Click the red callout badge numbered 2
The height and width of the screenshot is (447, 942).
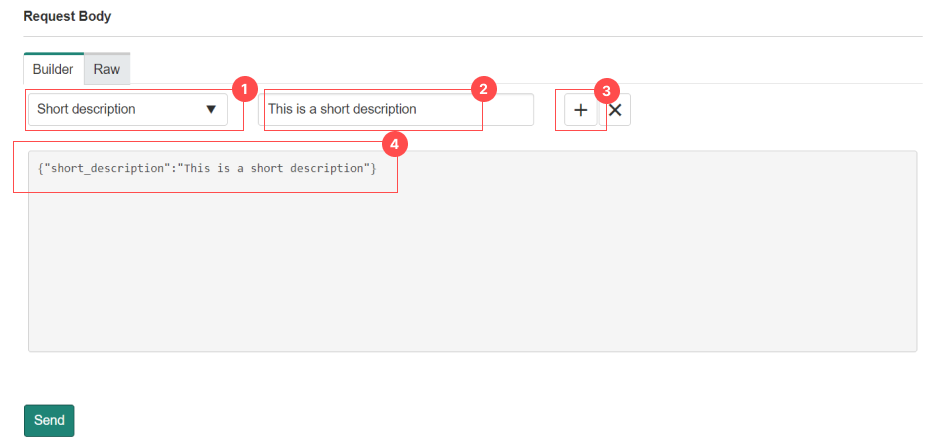click(483, 89)
